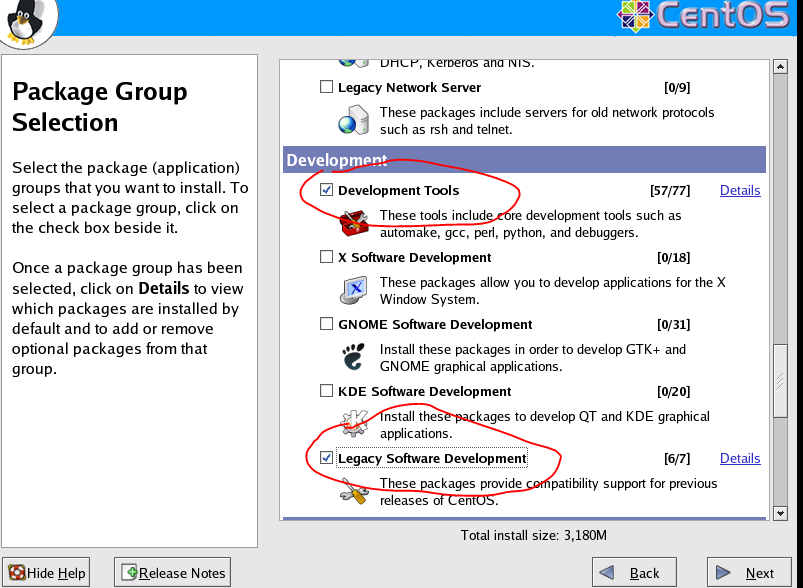803x588 pixels.
Task: Uncheck the Development Tools checkbox
Action: pos(326,190)
